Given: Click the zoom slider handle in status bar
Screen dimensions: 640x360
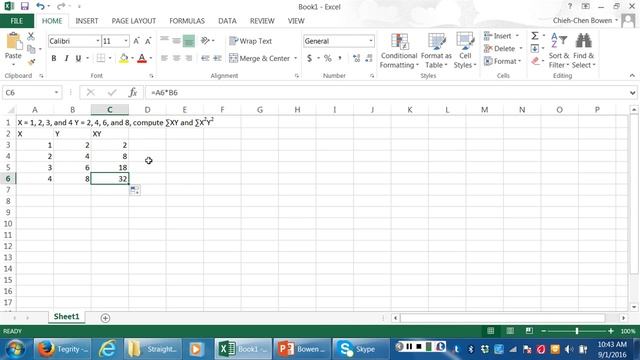Looking at the screenshot, I should click(577, 331).
